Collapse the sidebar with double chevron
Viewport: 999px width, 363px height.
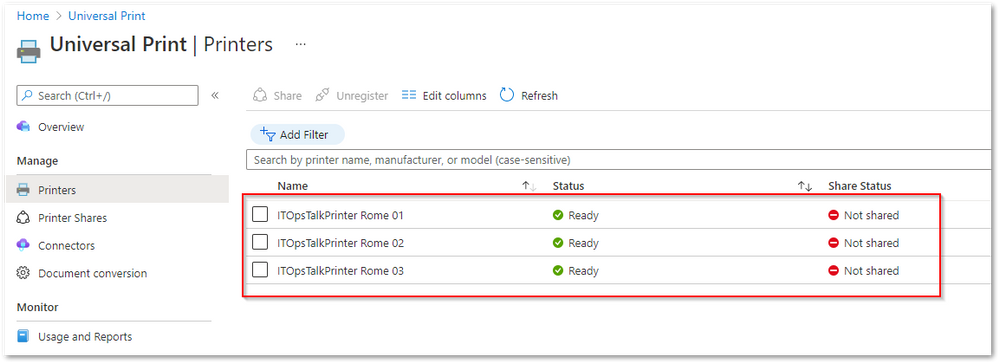click(x=215, y=96)
